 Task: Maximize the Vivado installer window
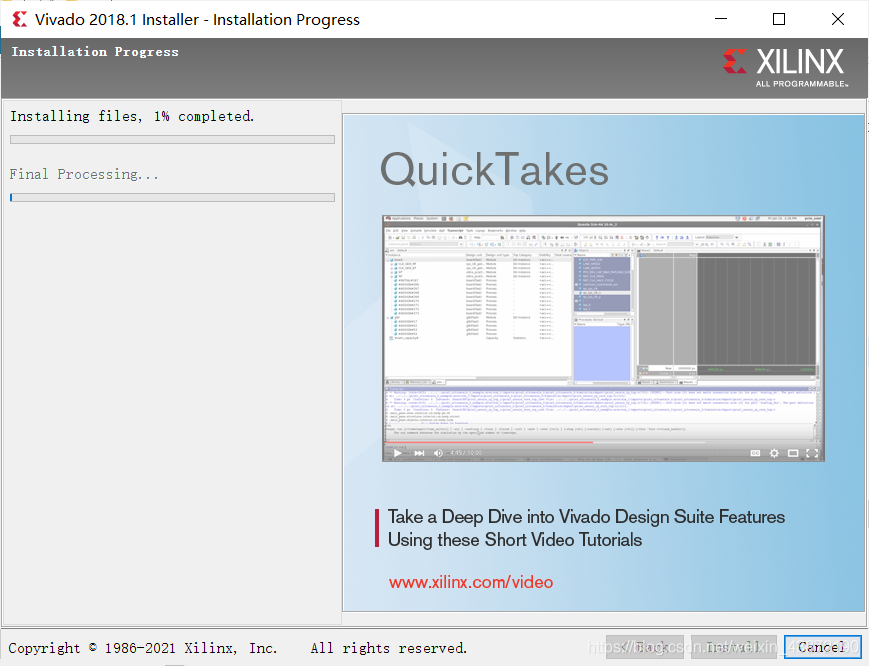[779, 19]
